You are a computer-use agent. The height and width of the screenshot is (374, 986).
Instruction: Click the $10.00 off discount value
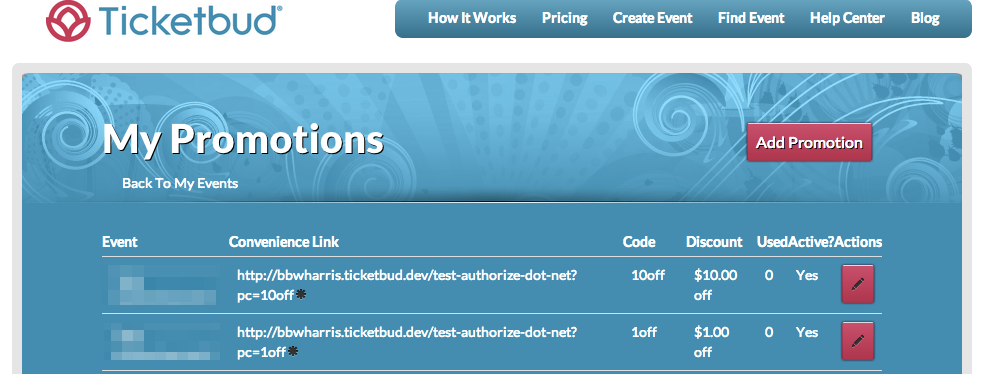716,285
